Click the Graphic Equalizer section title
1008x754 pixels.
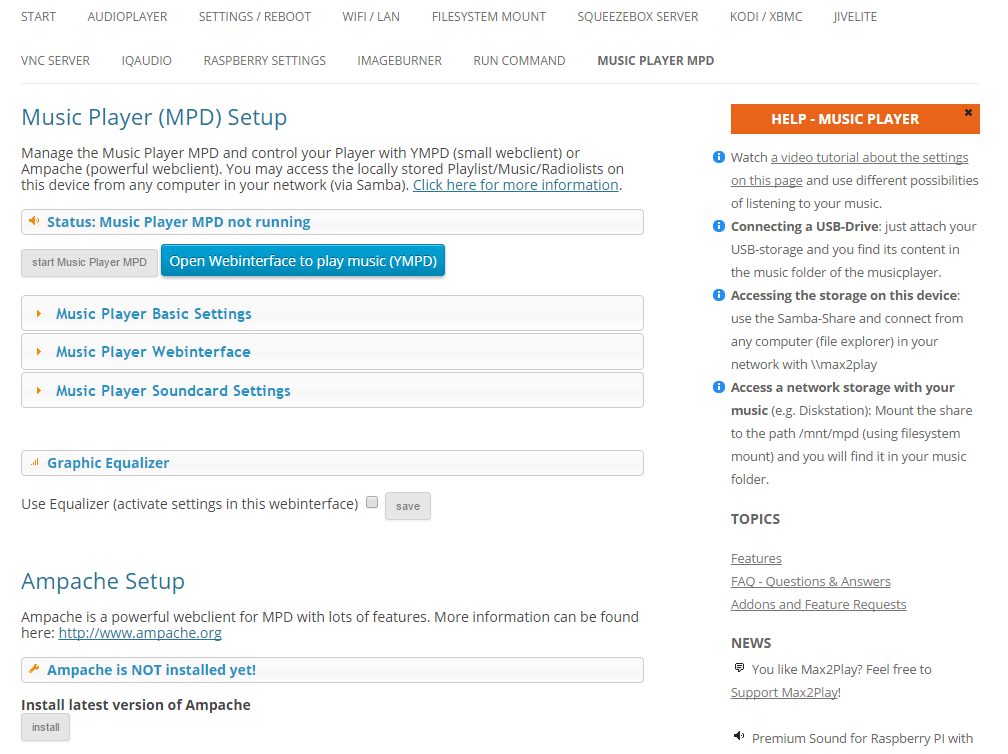(x=108, y=463)
